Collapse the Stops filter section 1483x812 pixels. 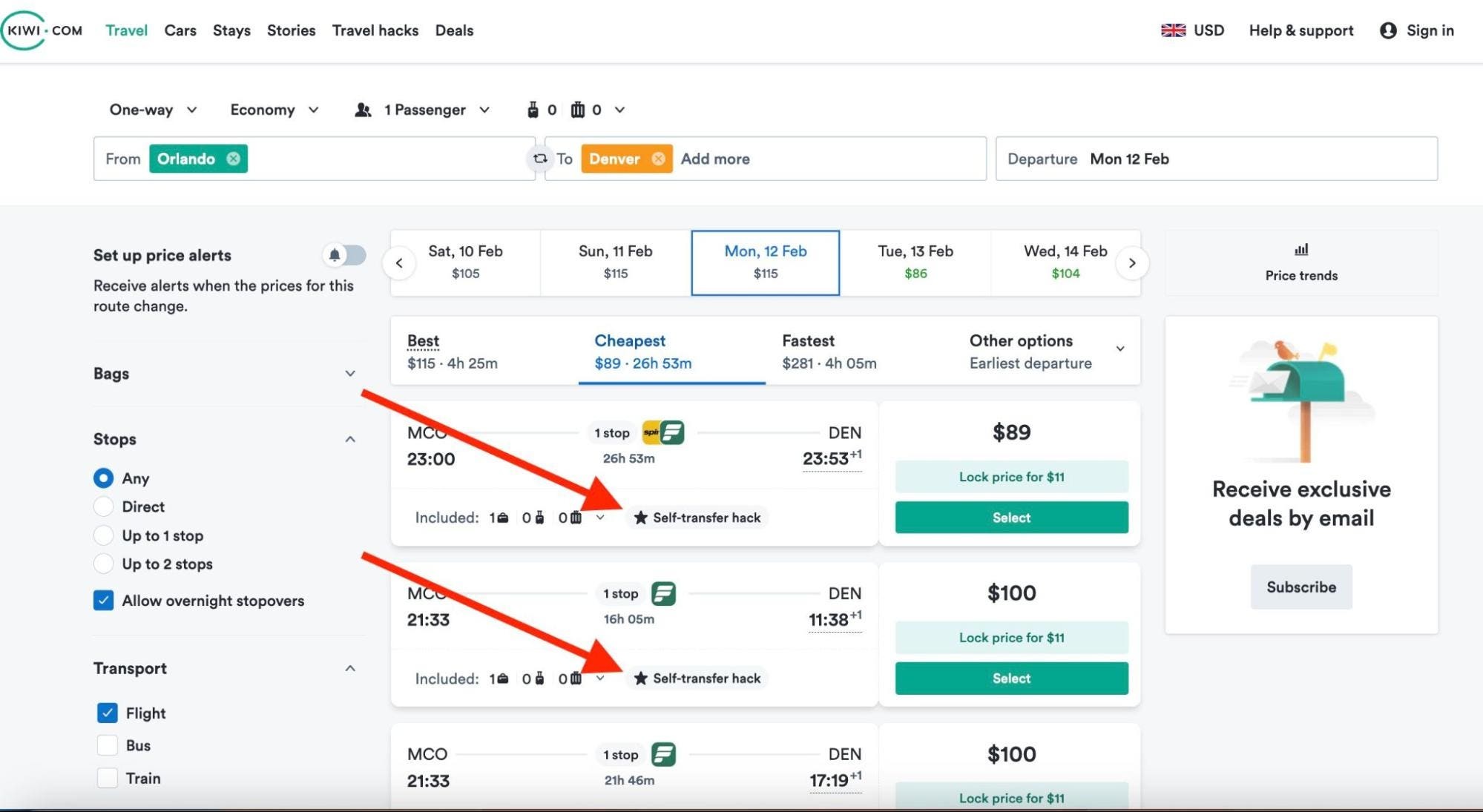click(x=350, y=439)
